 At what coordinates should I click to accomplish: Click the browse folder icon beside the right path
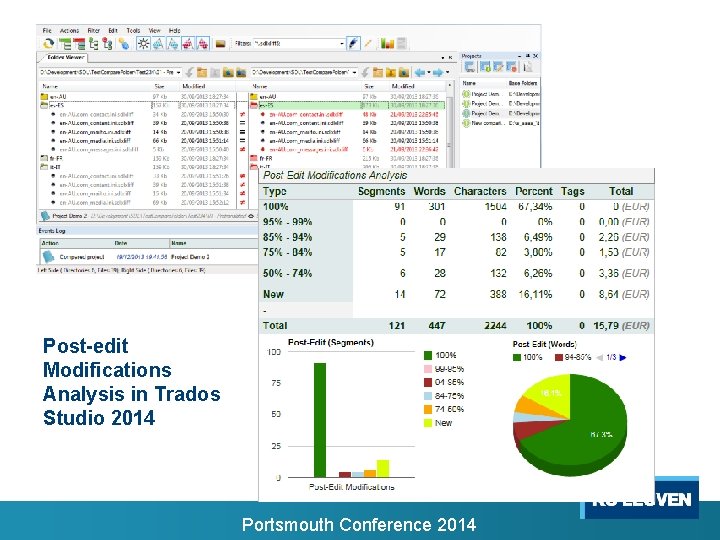(377, 73)
